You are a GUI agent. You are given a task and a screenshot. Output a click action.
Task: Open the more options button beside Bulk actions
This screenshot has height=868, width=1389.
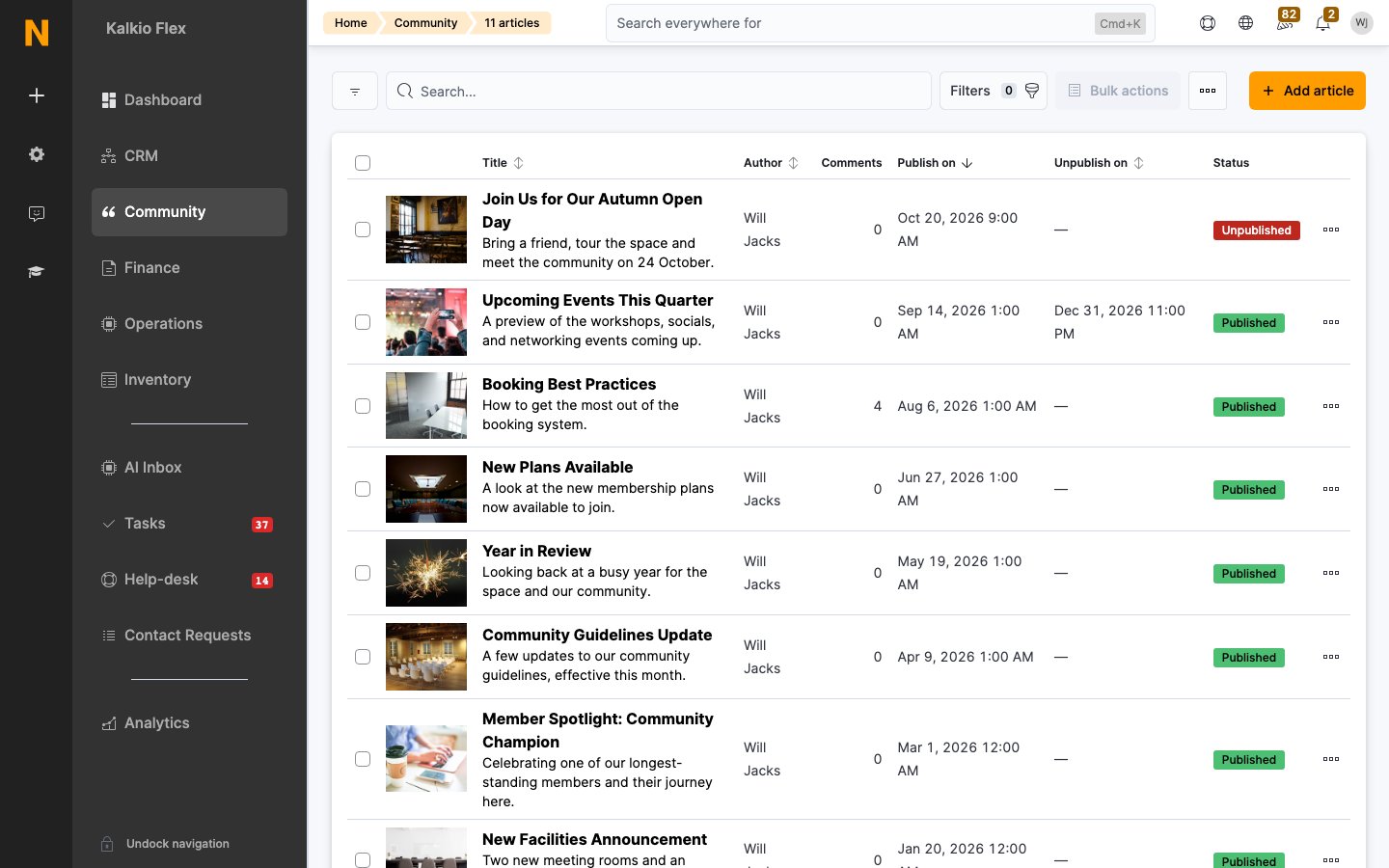coord(1208,91)
